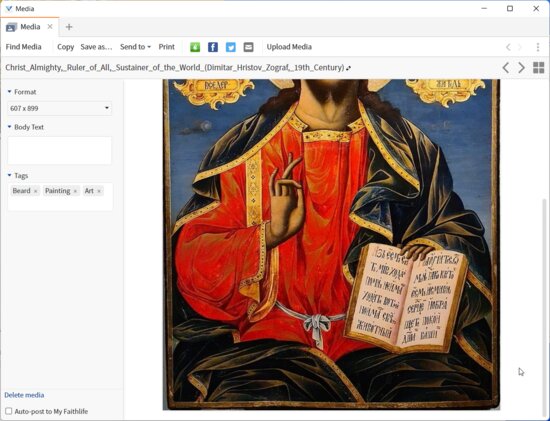Click the tags input area

[60, 197]
